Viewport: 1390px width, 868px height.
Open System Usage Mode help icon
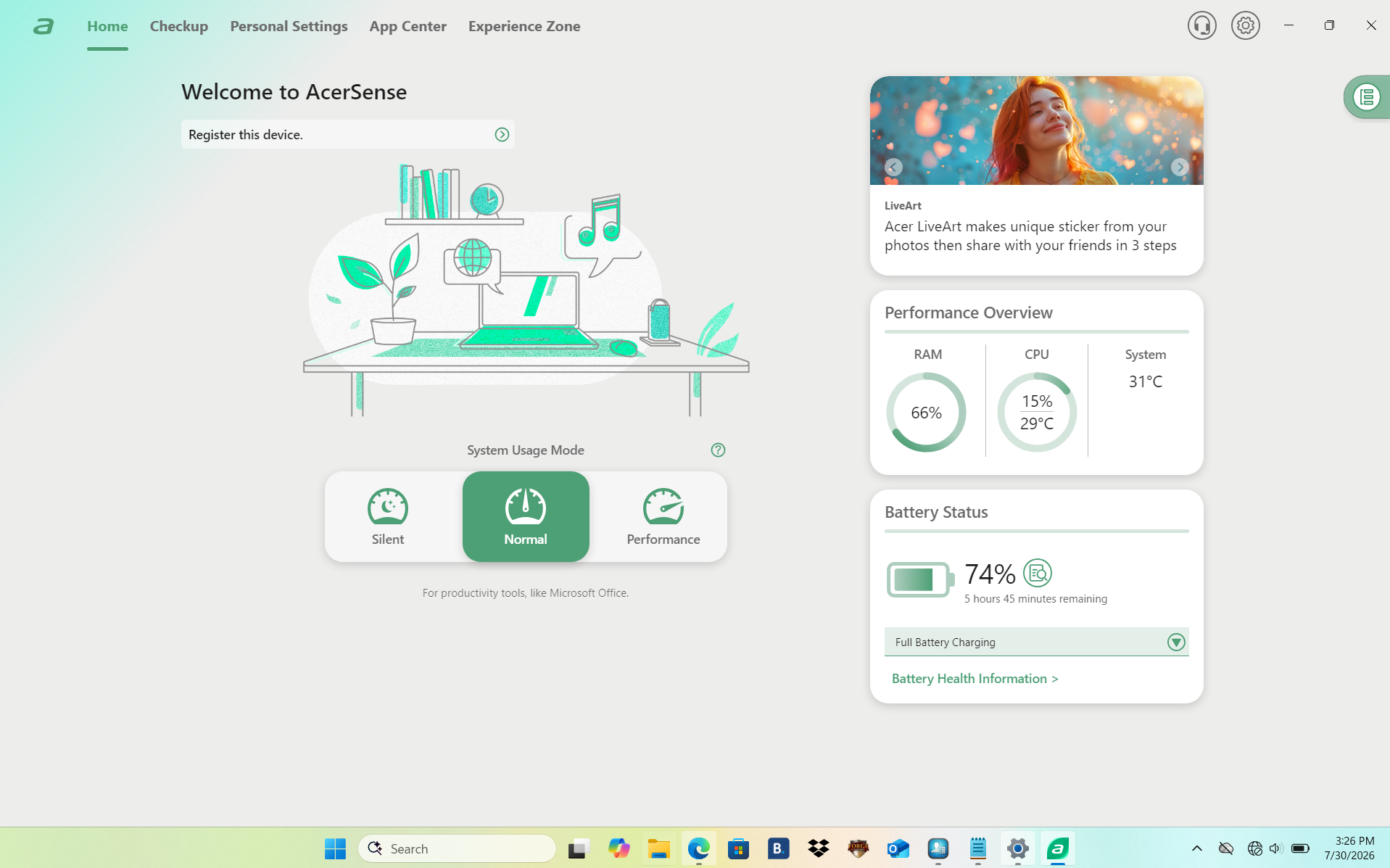pos(718,450)
